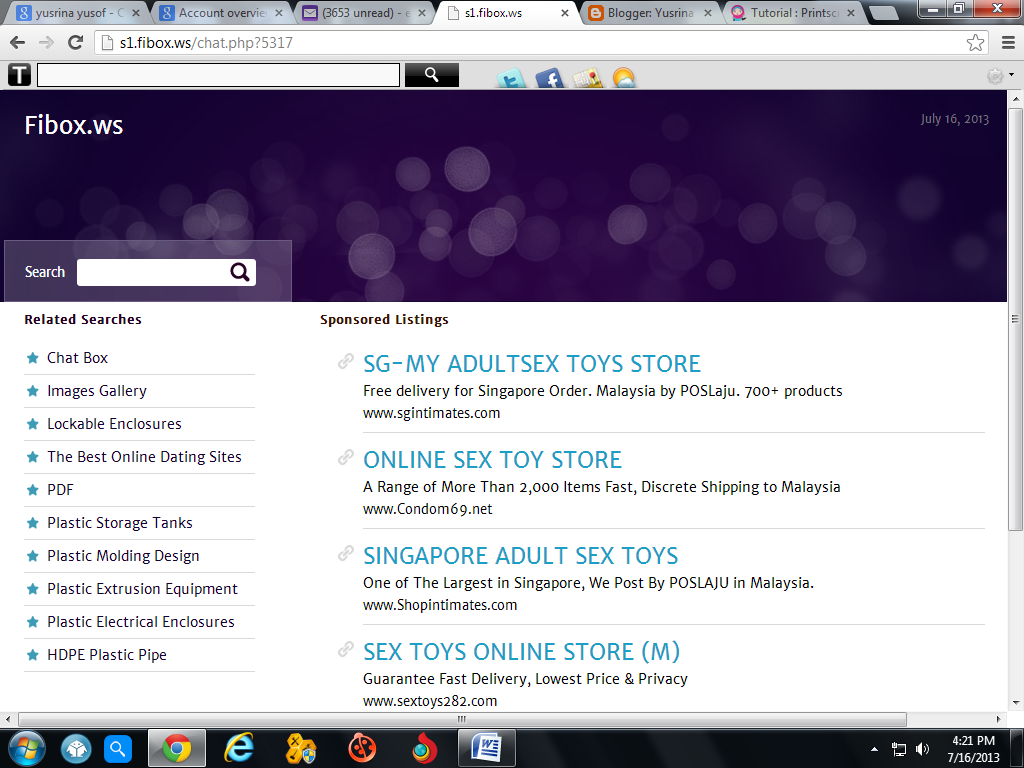Open a new tab
Viewport: 1024px width, 768px height.
click(885, 13)
